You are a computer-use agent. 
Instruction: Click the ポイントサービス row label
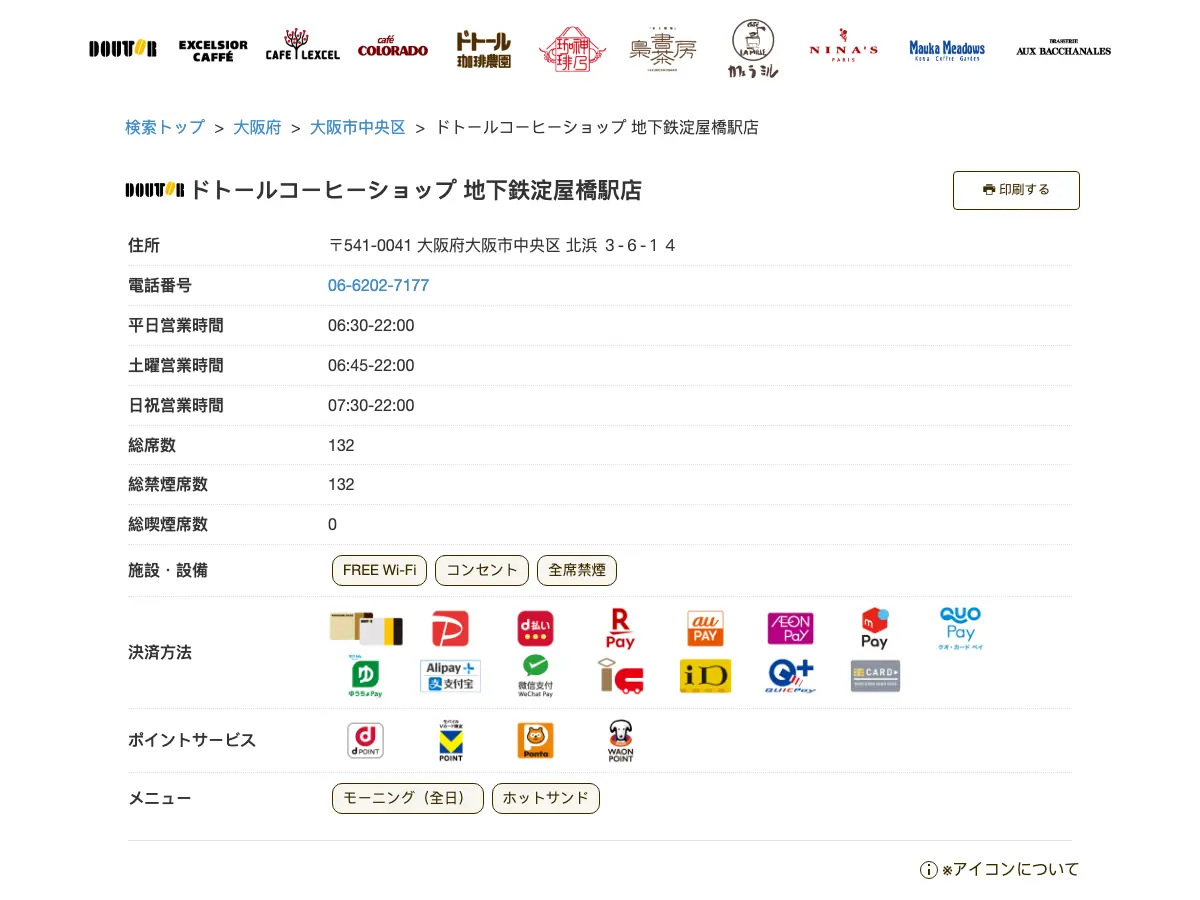pyautogui.click(x=192, y=741)
